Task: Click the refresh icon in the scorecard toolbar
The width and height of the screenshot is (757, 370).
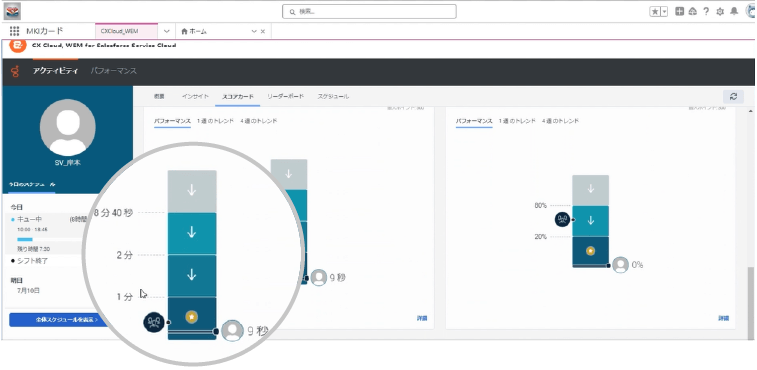Action: (733, 97)
